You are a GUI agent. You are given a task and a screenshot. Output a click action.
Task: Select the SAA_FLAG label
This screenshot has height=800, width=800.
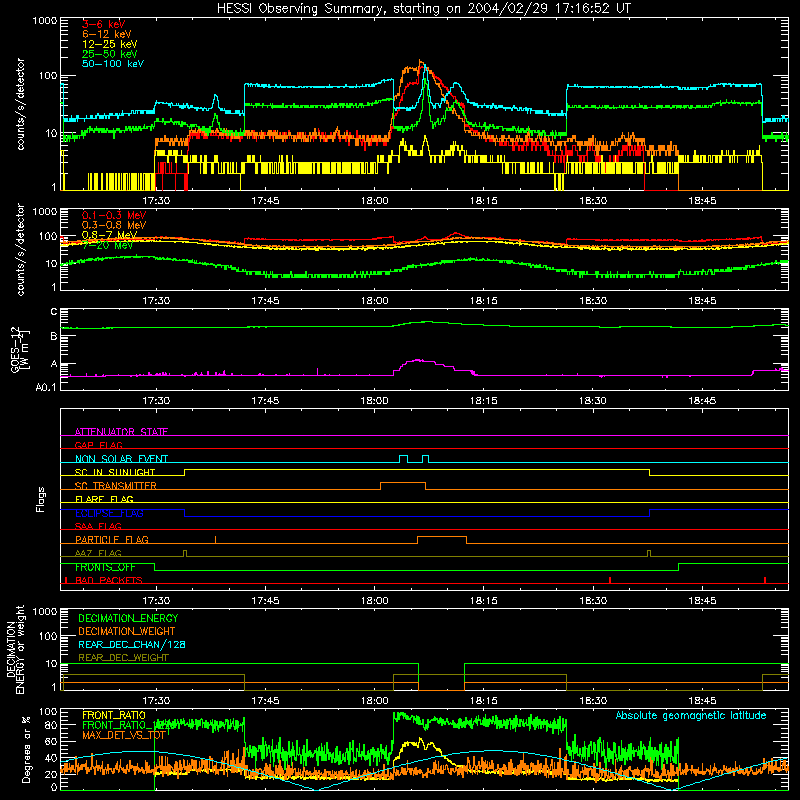98,526
